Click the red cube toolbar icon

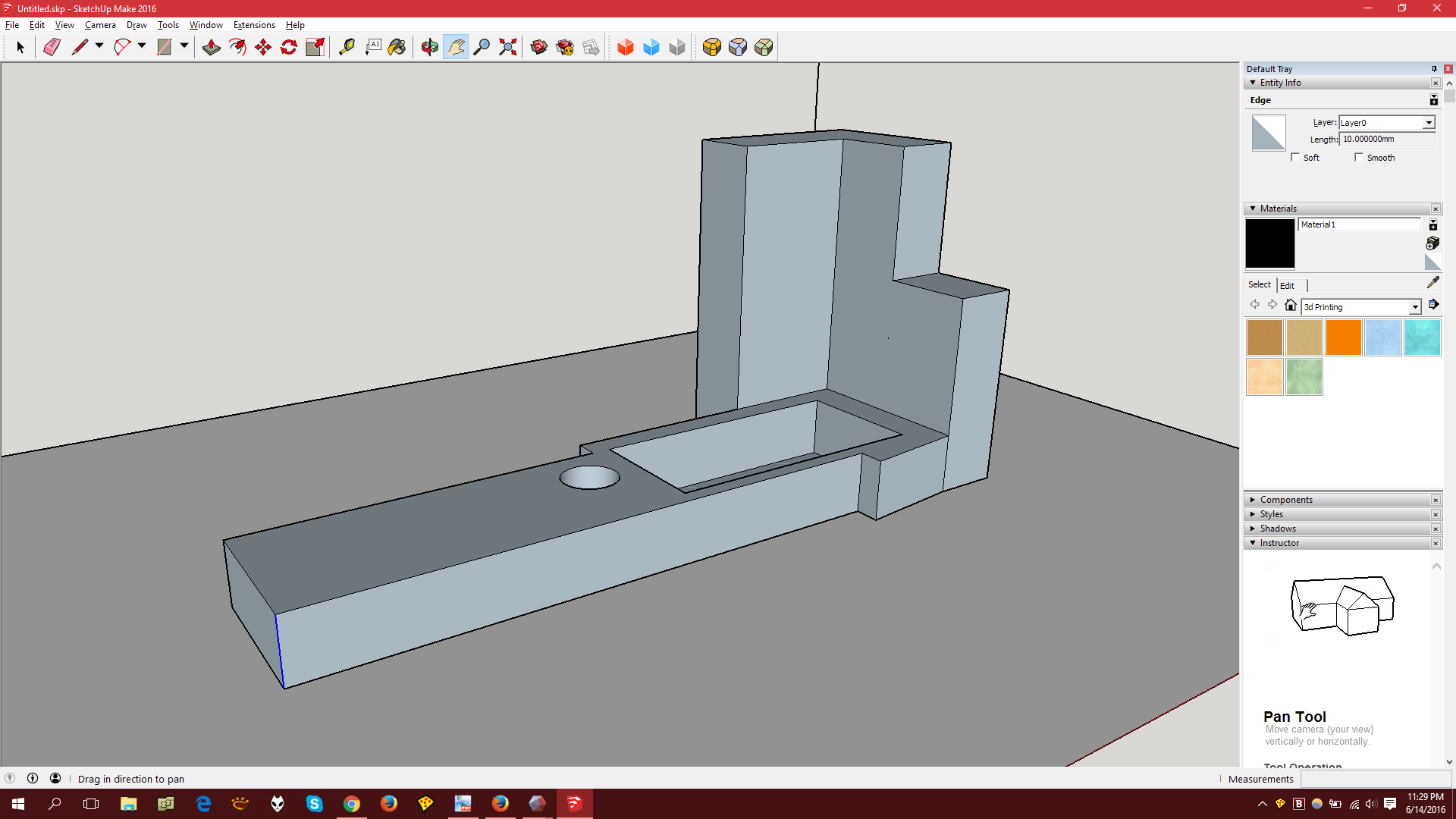click(626, 47)
